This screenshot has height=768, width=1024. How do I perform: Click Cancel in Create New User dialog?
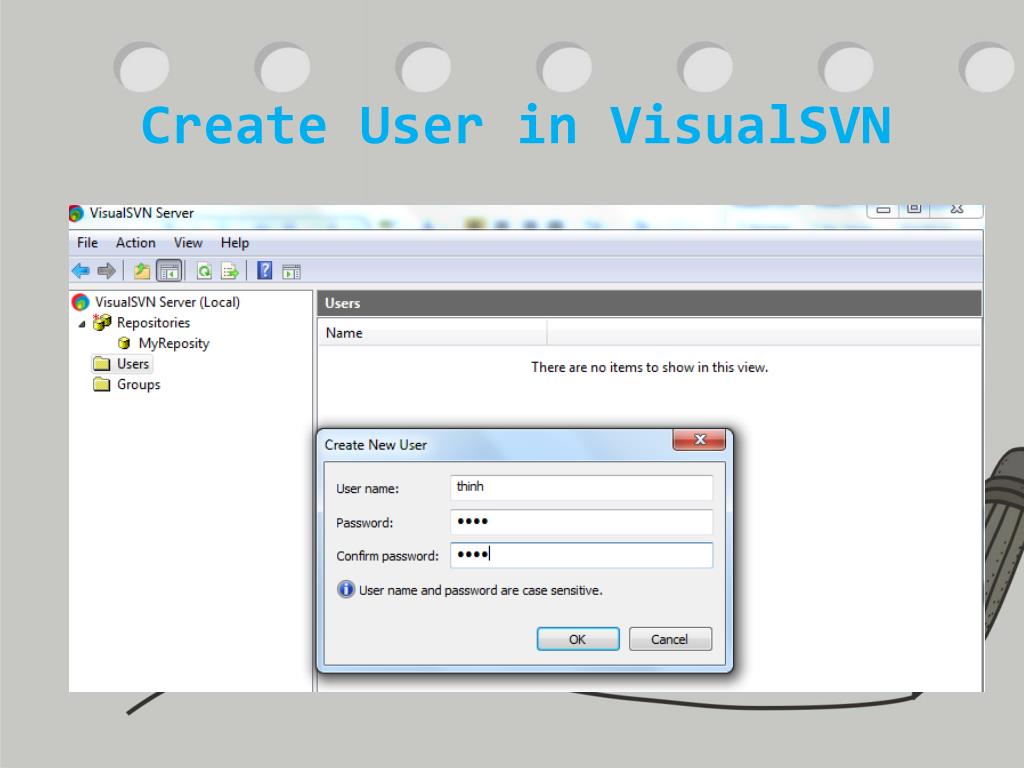(x=670, y=639)
